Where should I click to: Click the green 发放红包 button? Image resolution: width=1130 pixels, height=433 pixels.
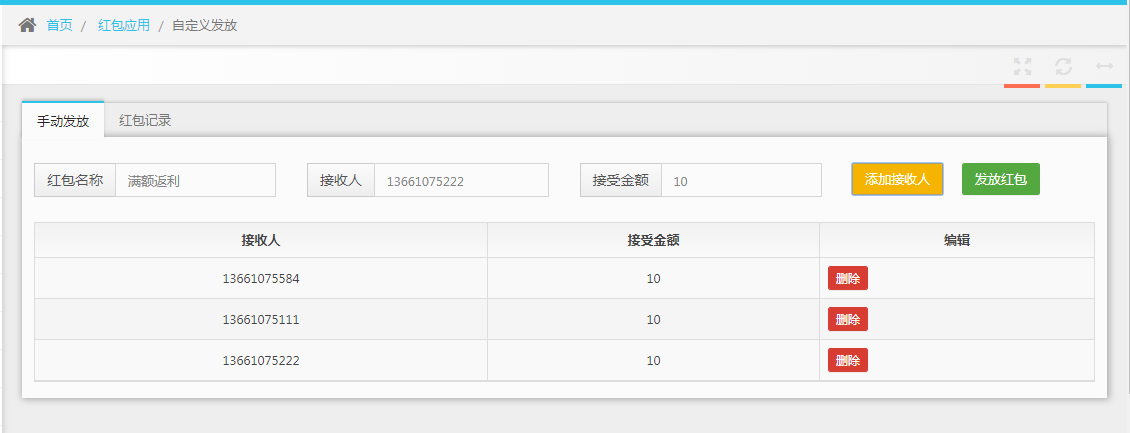click(1000, 180)
